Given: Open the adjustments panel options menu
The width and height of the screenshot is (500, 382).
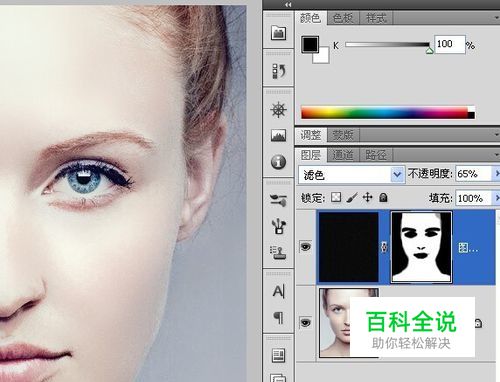Looking at the screenshot, I should click(497, 135).
